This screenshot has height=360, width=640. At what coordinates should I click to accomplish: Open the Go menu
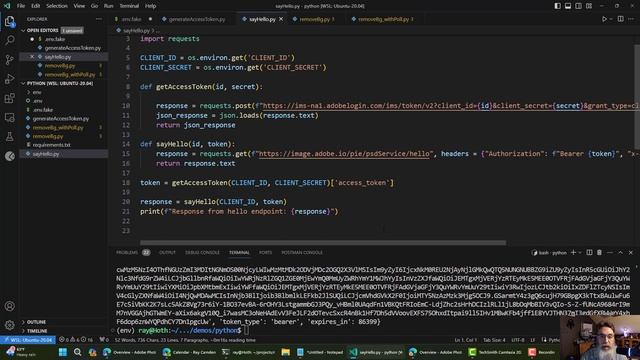tap(94, 6)
